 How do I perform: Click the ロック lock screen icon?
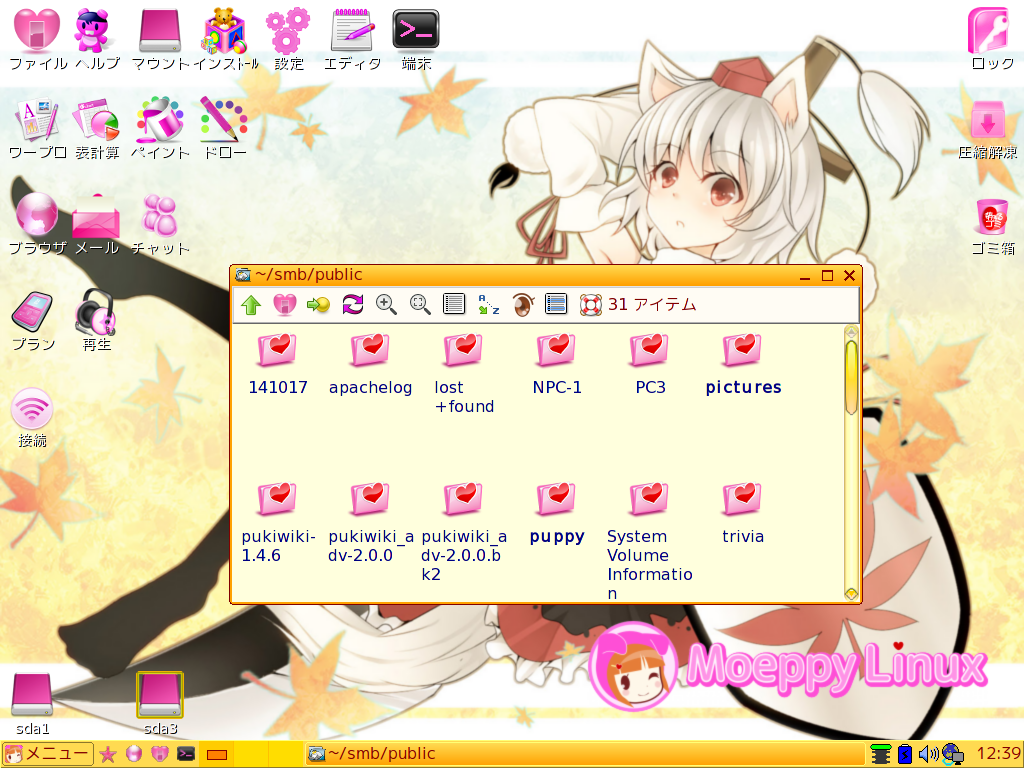[991, 39]
